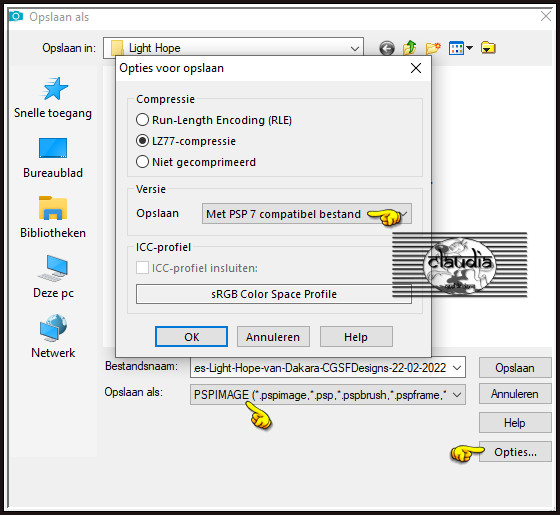Close the Opties voor opslaan dialog

pyautogui.click(x=416, y=68)
